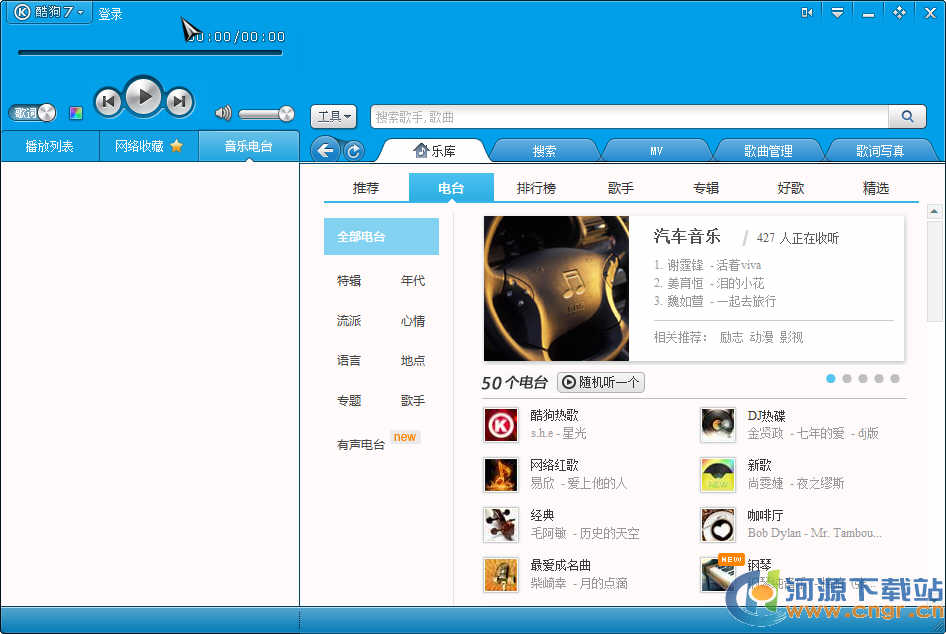Open the title bar menu dropdown arrow
The height and width of the screenshot is (634, 946).
(x=838, y=13)
